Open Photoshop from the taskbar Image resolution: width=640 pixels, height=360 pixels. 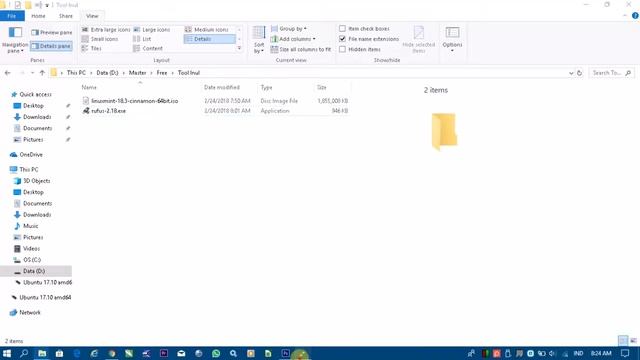(x=285, y=353)
